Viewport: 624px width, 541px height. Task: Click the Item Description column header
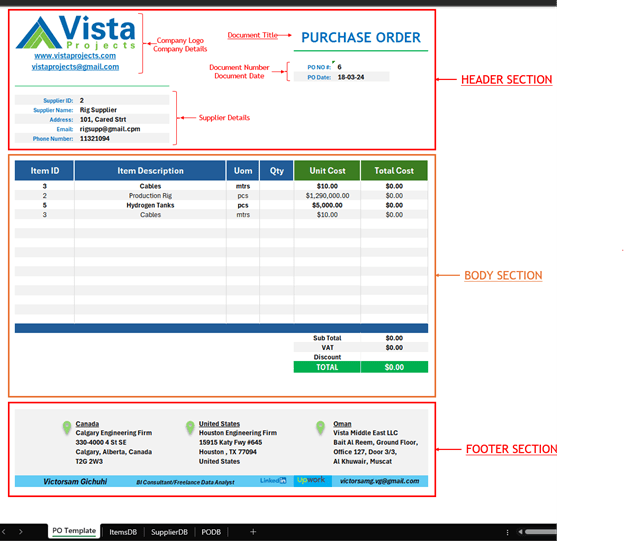tap(150, 171)
